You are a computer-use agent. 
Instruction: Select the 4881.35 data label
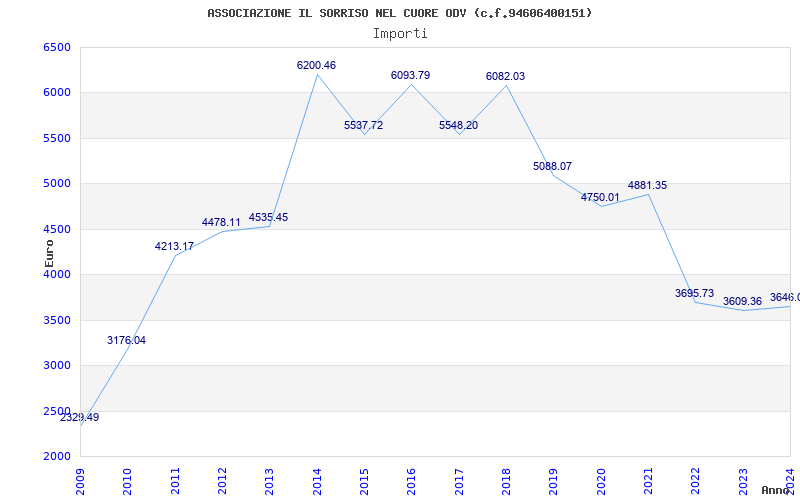click(x=647, y=185)
